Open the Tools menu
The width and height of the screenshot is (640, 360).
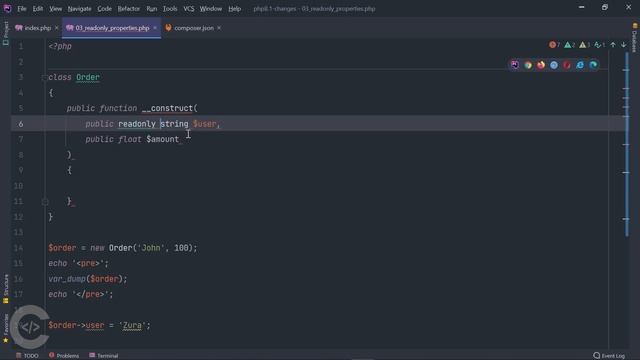point(170,9)
